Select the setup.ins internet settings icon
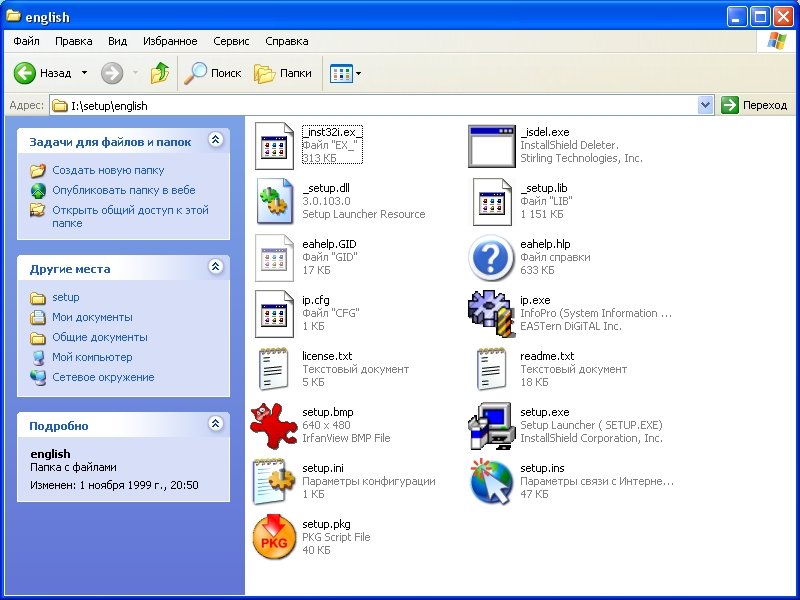The height and width of the screenshot is (600, 800). click(x=491, y=481)
